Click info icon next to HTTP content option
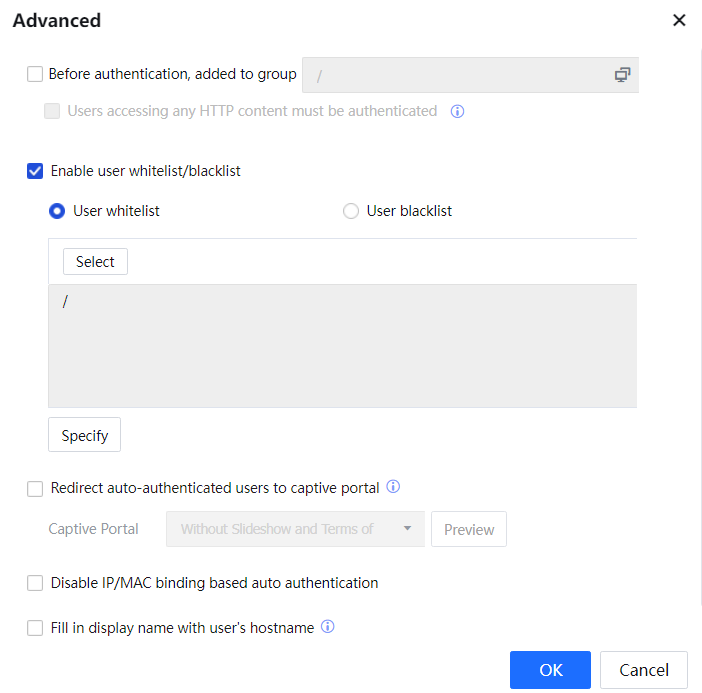This screenshot has width=702, height=693. (457, 111)
